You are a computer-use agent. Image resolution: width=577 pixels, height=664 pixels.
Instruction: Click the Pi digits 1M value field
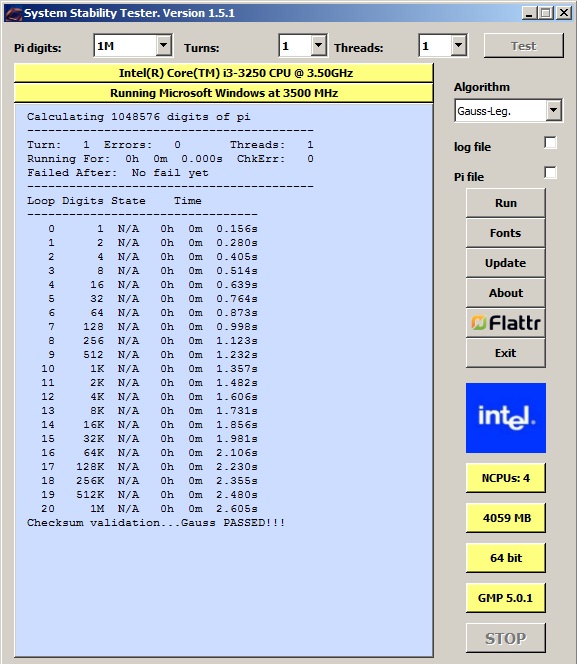(125, 45)
